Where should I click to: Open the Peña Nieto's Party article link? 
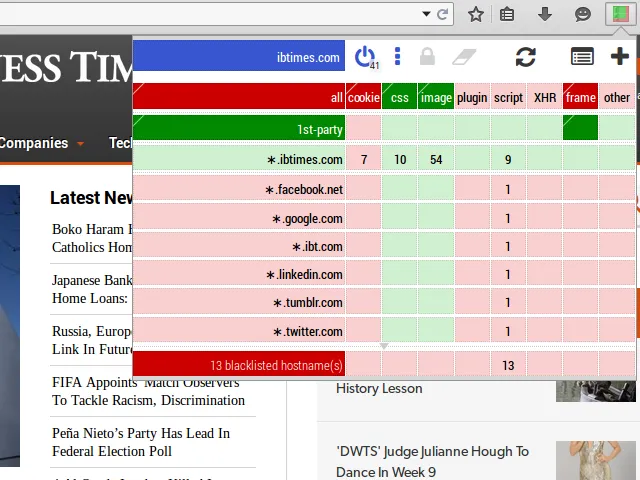141,442
